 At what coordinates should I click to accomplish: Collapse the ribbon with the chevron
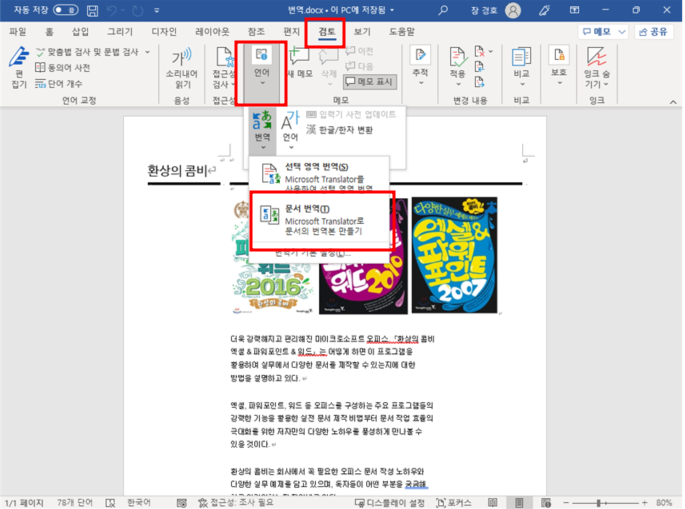pyautogui.click(x=673, y=102)
